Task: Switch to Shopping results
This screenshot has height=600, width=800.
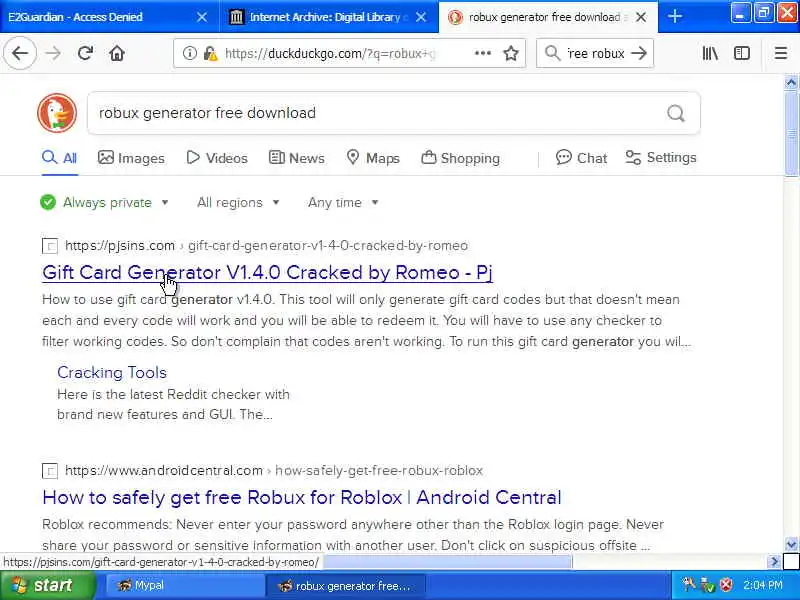Action: [460, 158]
